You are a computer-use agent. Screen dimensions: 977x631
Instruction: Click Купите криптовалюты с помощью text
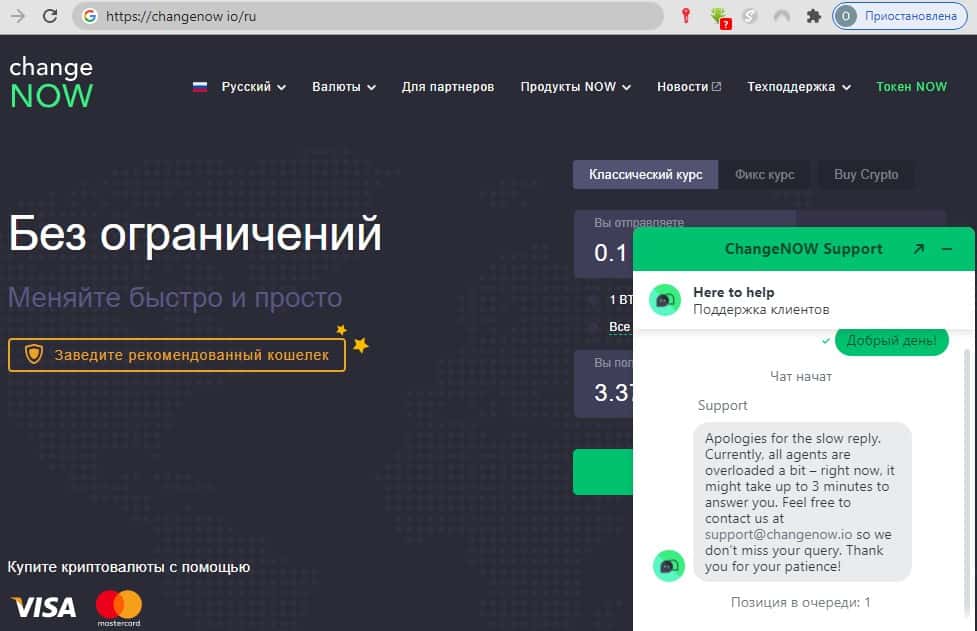click(129, 567)
